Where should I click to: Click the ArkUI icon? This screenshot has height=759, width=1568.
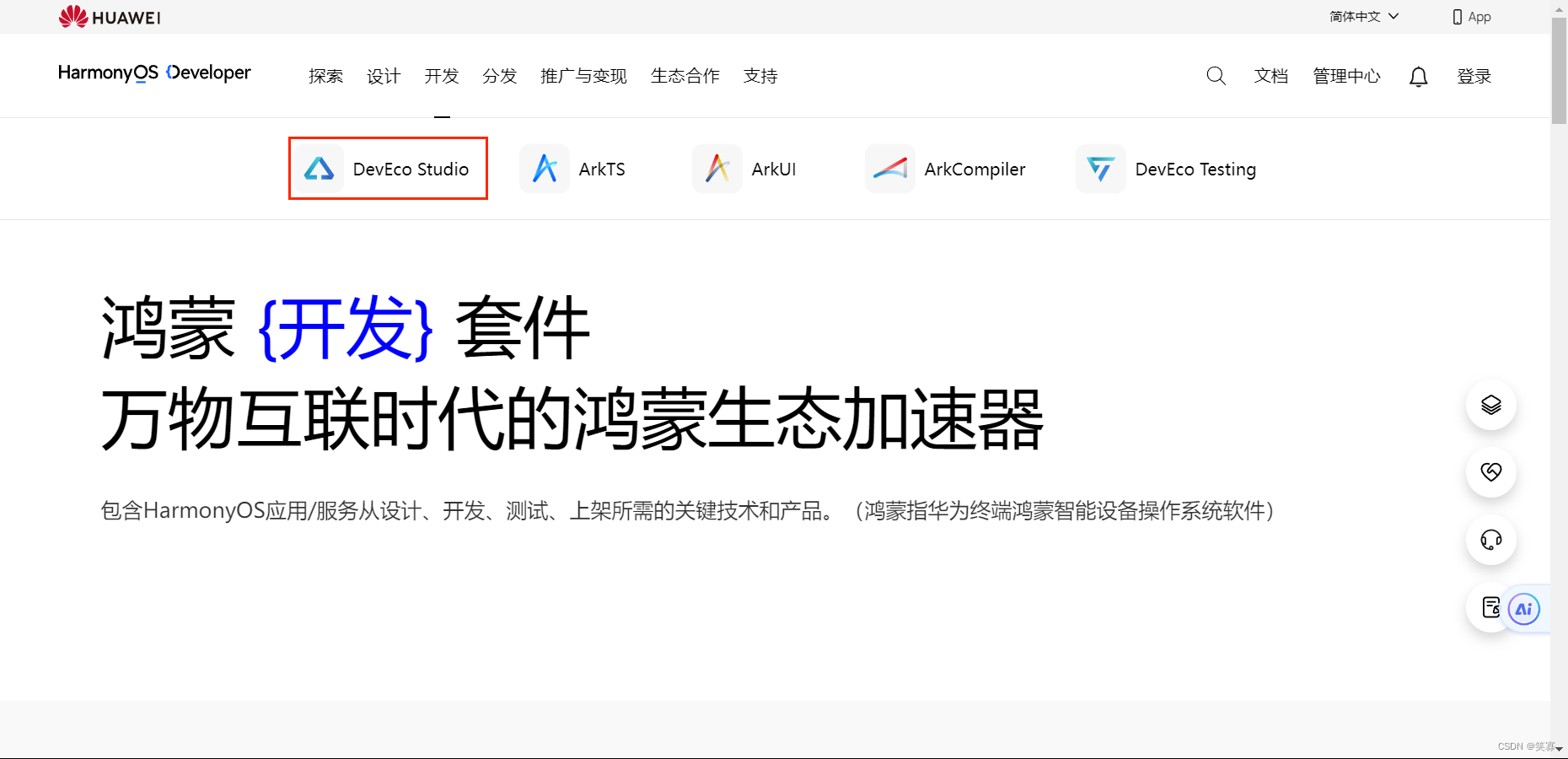tap(717, 169)
